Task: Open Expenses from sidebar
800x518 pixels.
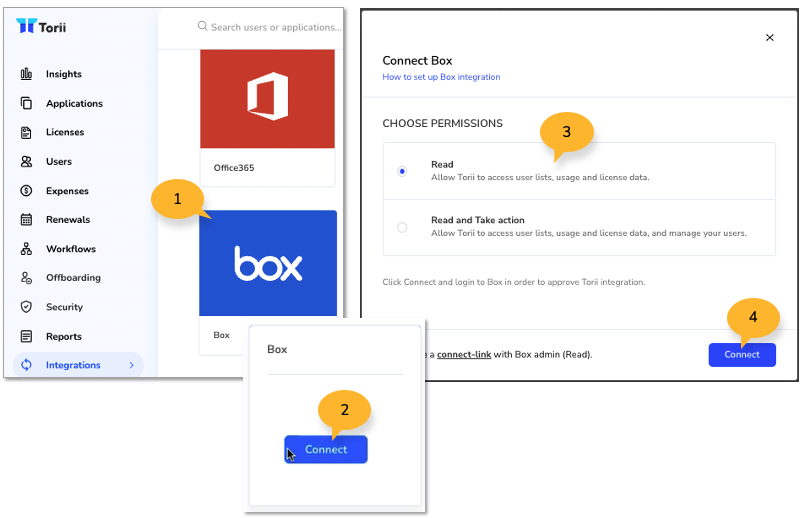Action: 67,191
